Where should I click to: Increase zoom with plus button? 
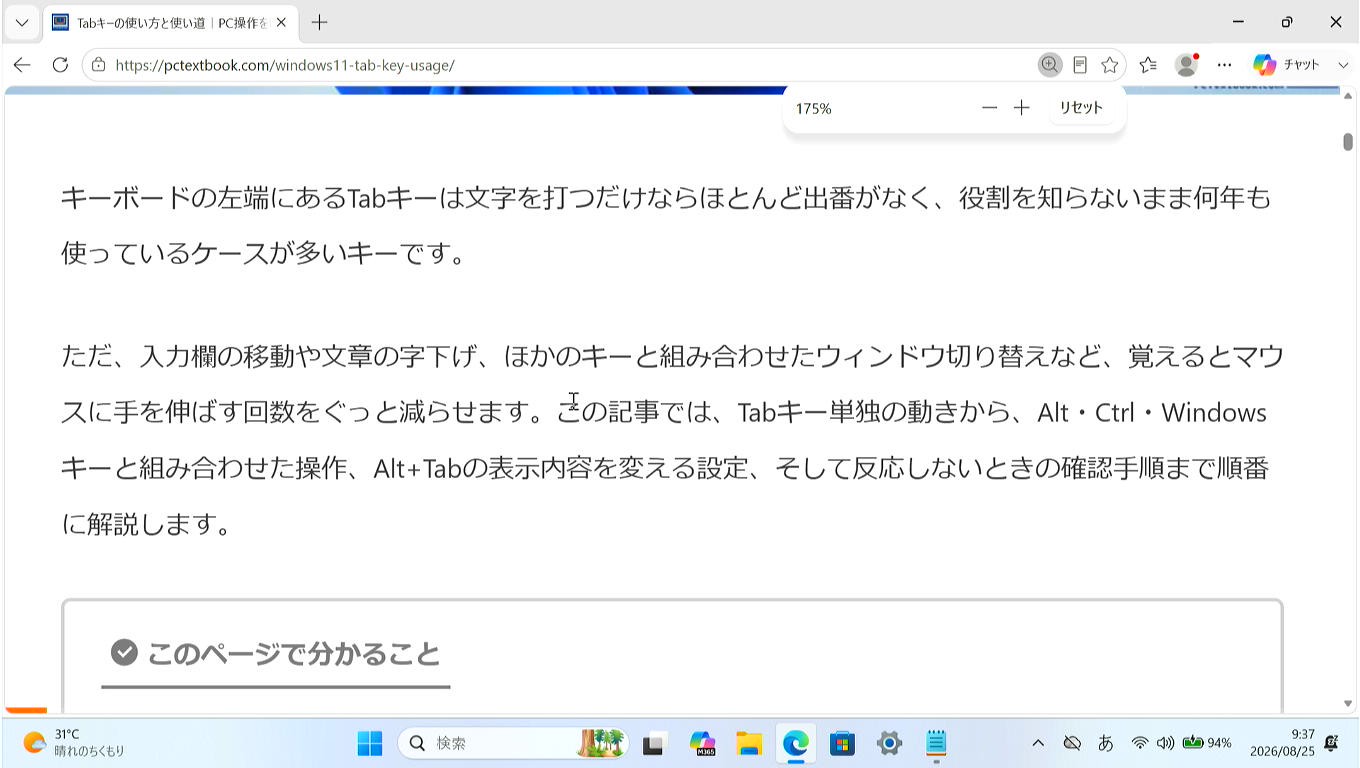(x=1021, y=108)
